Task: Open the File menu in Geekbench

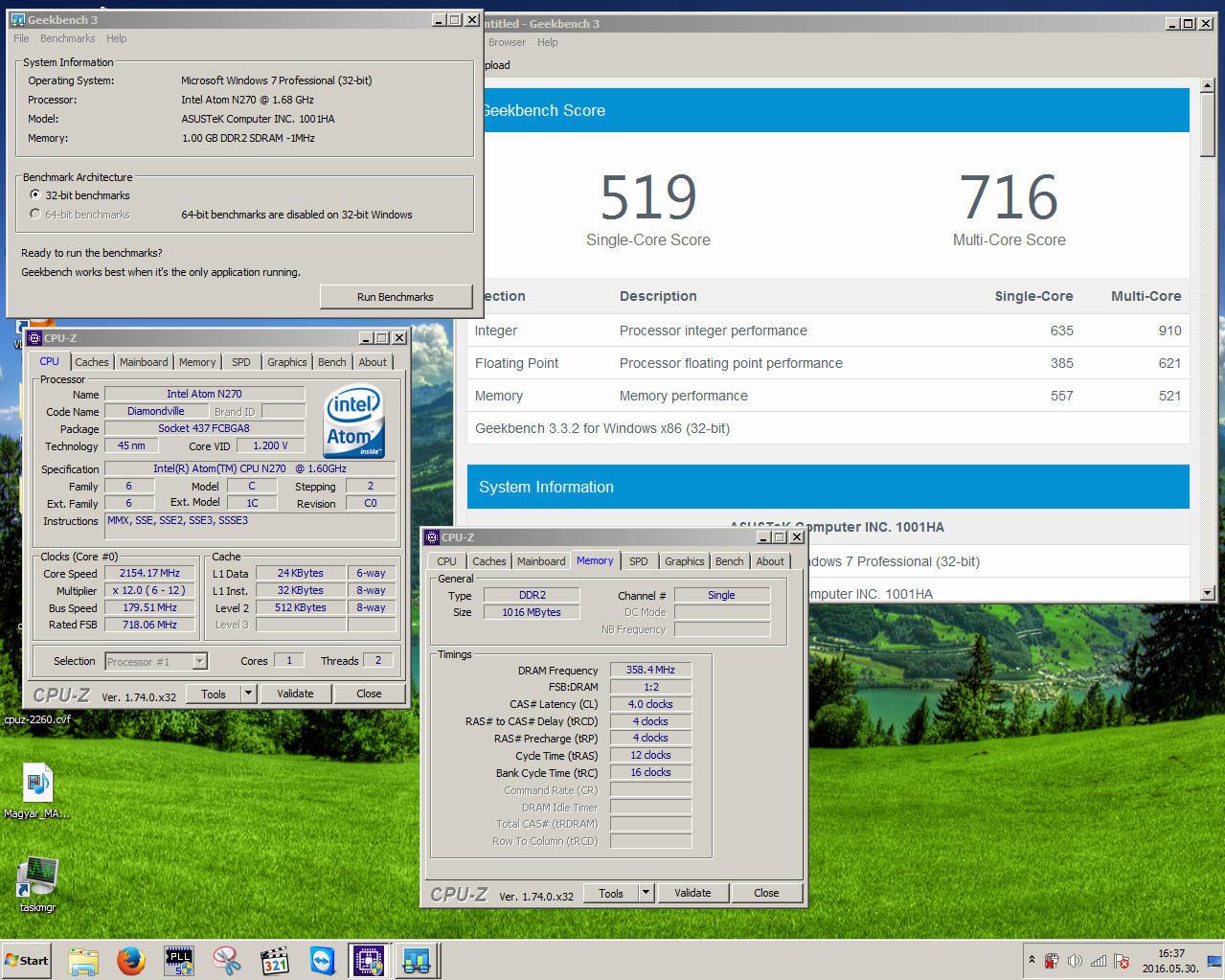Action: (21, 38)
